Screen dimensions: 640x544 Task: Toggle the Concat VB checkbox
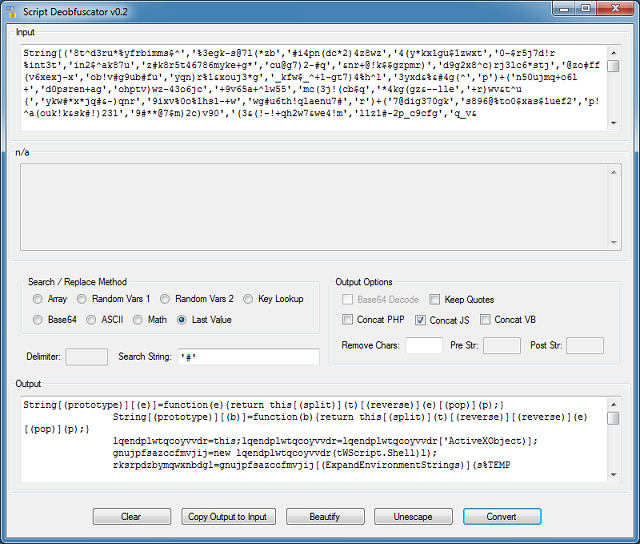485,320
